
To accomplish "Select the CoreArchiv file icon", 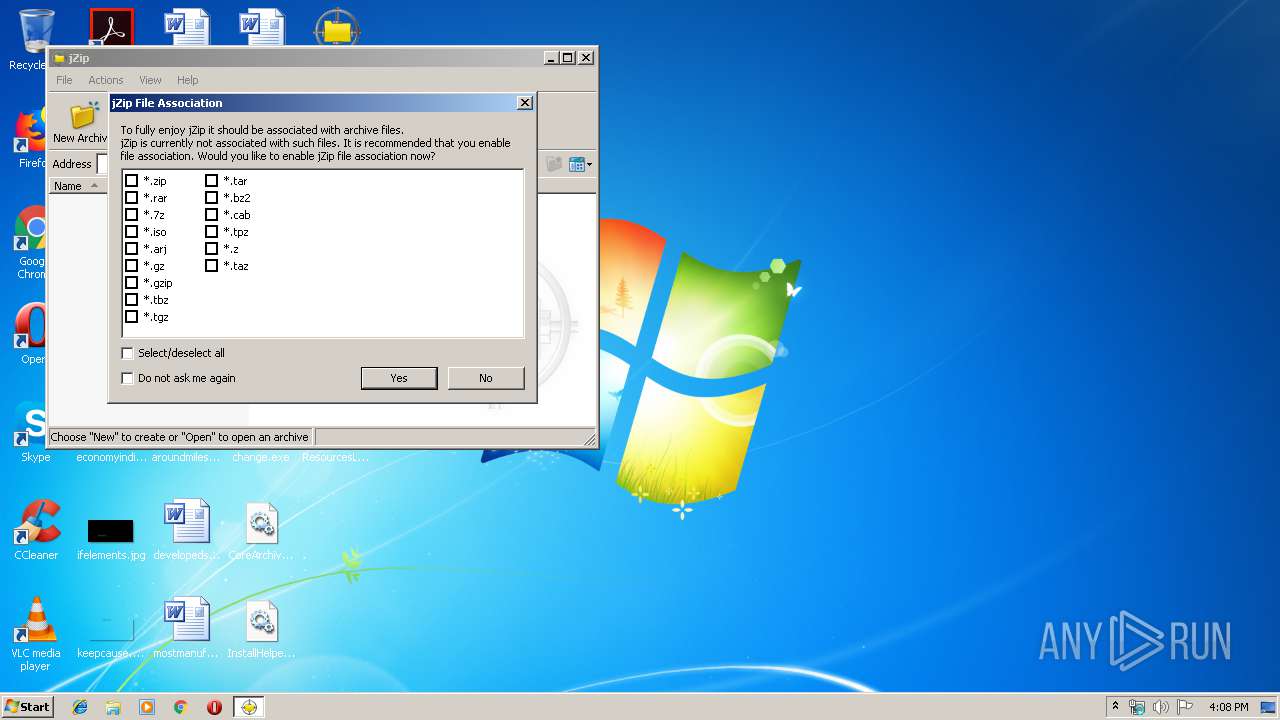I will tap(261, 530).
